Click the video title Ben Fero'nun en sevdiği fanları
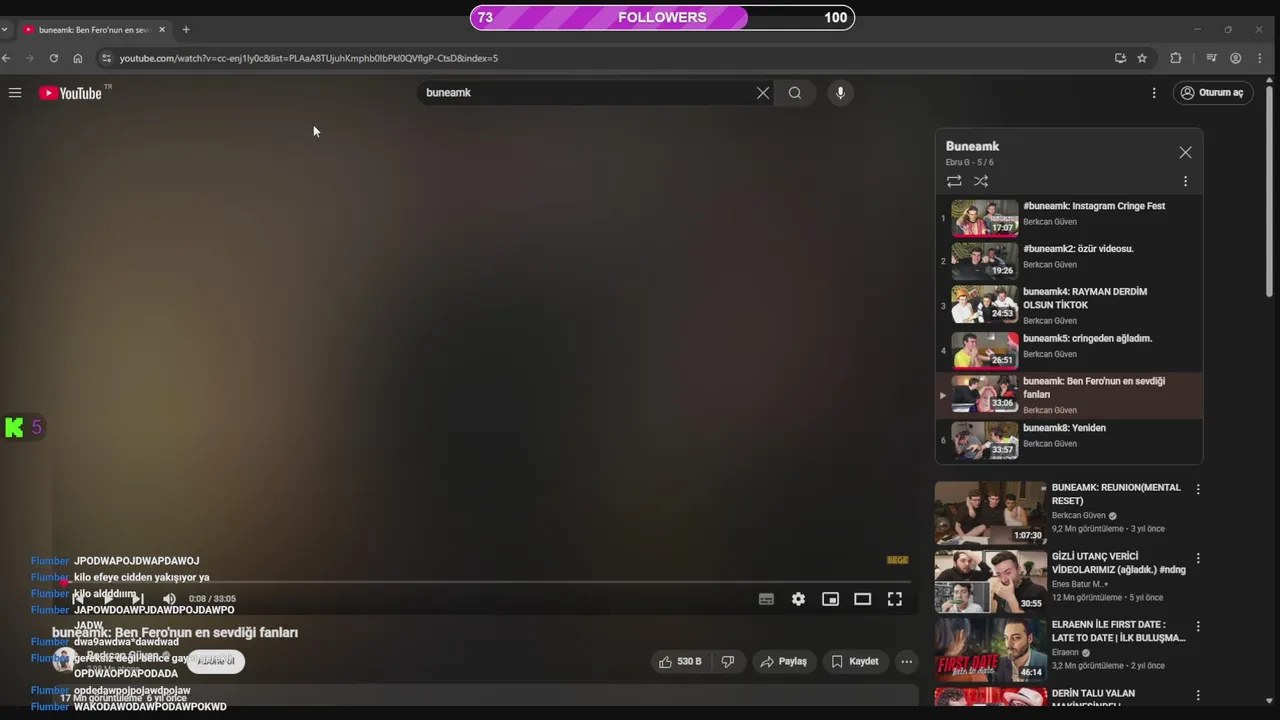This screenshot has width=1280, height=720. pyautogui.click(x=175, y=633)
